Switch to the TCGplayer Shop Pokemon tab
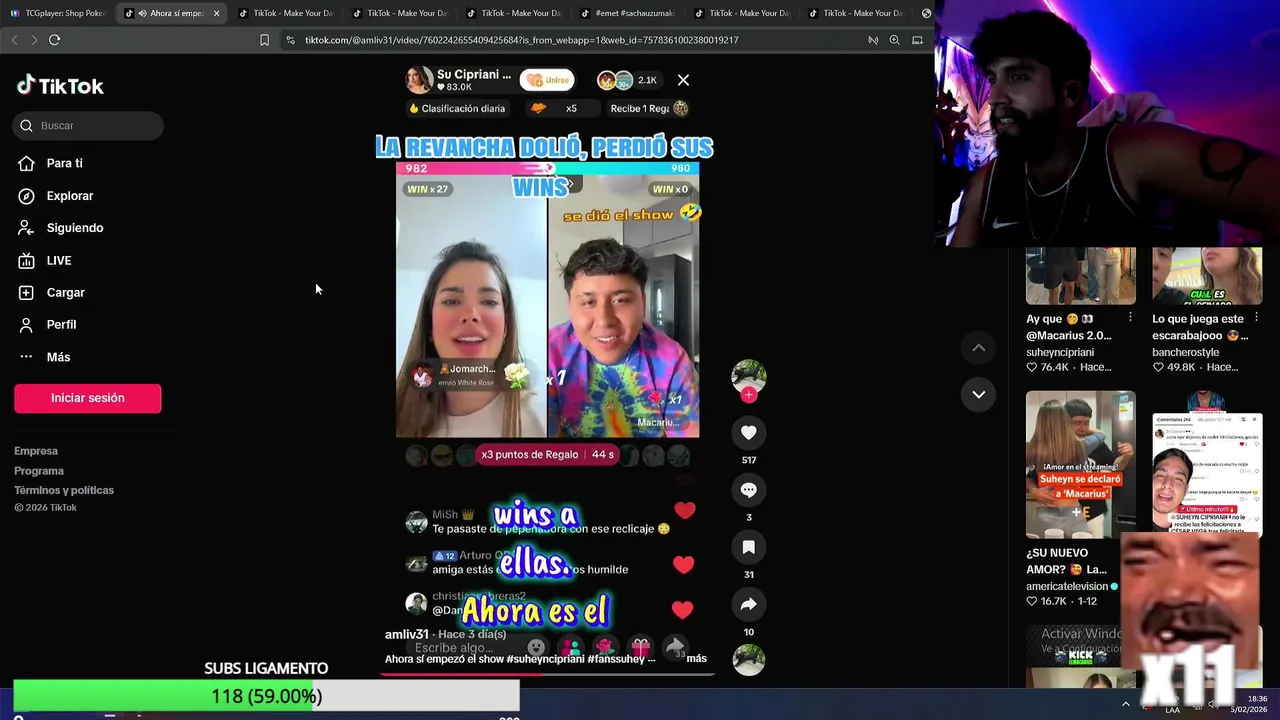This screenshot has width=1280, height=720. coord(57,13)
